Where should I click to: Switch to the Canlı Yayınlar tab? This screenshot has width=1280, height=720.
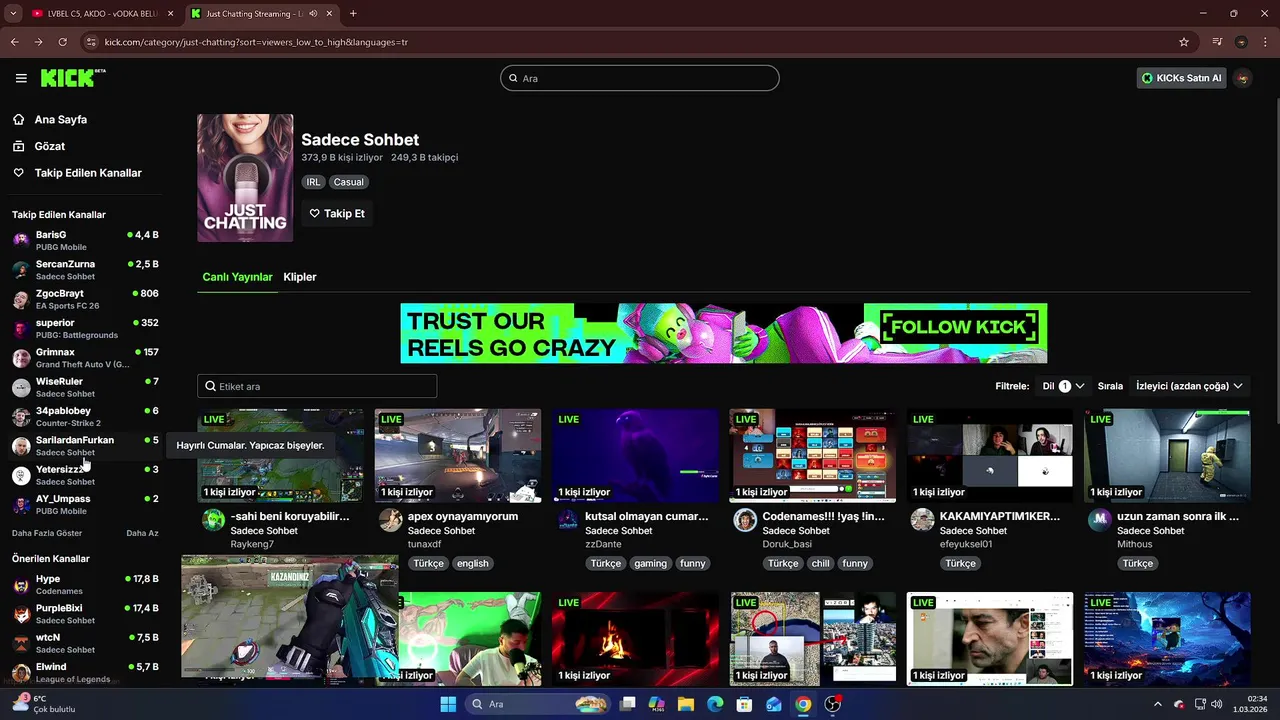coord(237,277)
